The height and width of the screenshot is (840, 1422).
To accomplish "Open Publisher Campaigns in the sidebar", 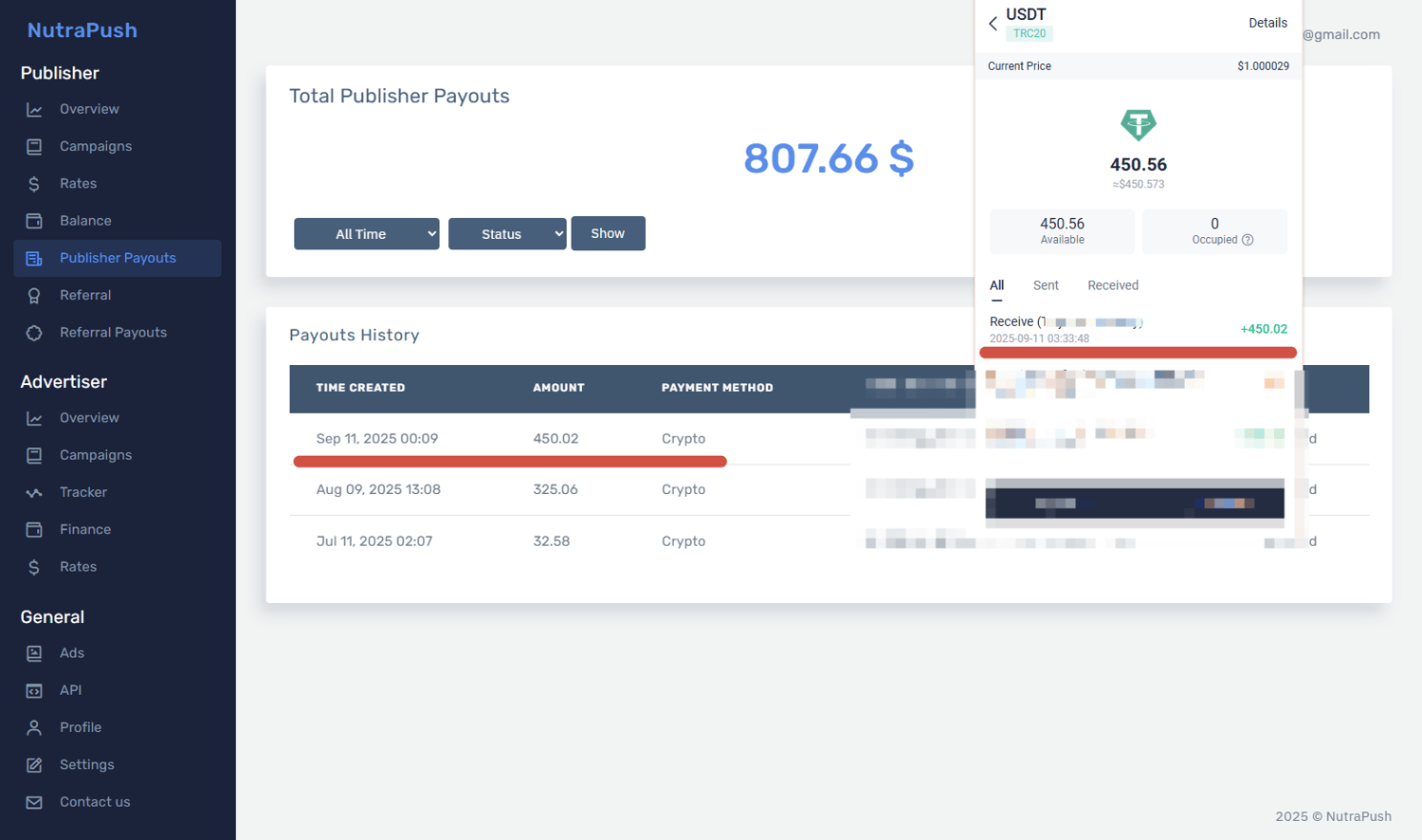I will (96, 146).
